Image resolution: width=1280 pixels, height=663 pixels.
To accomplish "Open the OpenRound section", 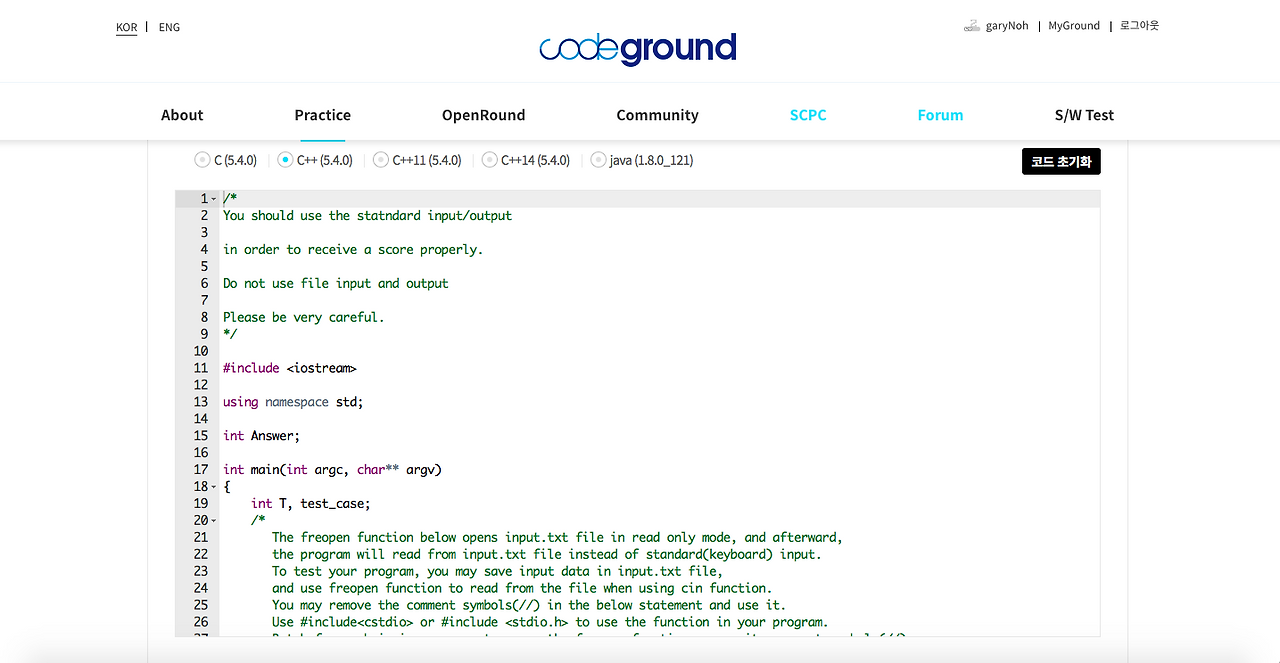I will (483, 115).
